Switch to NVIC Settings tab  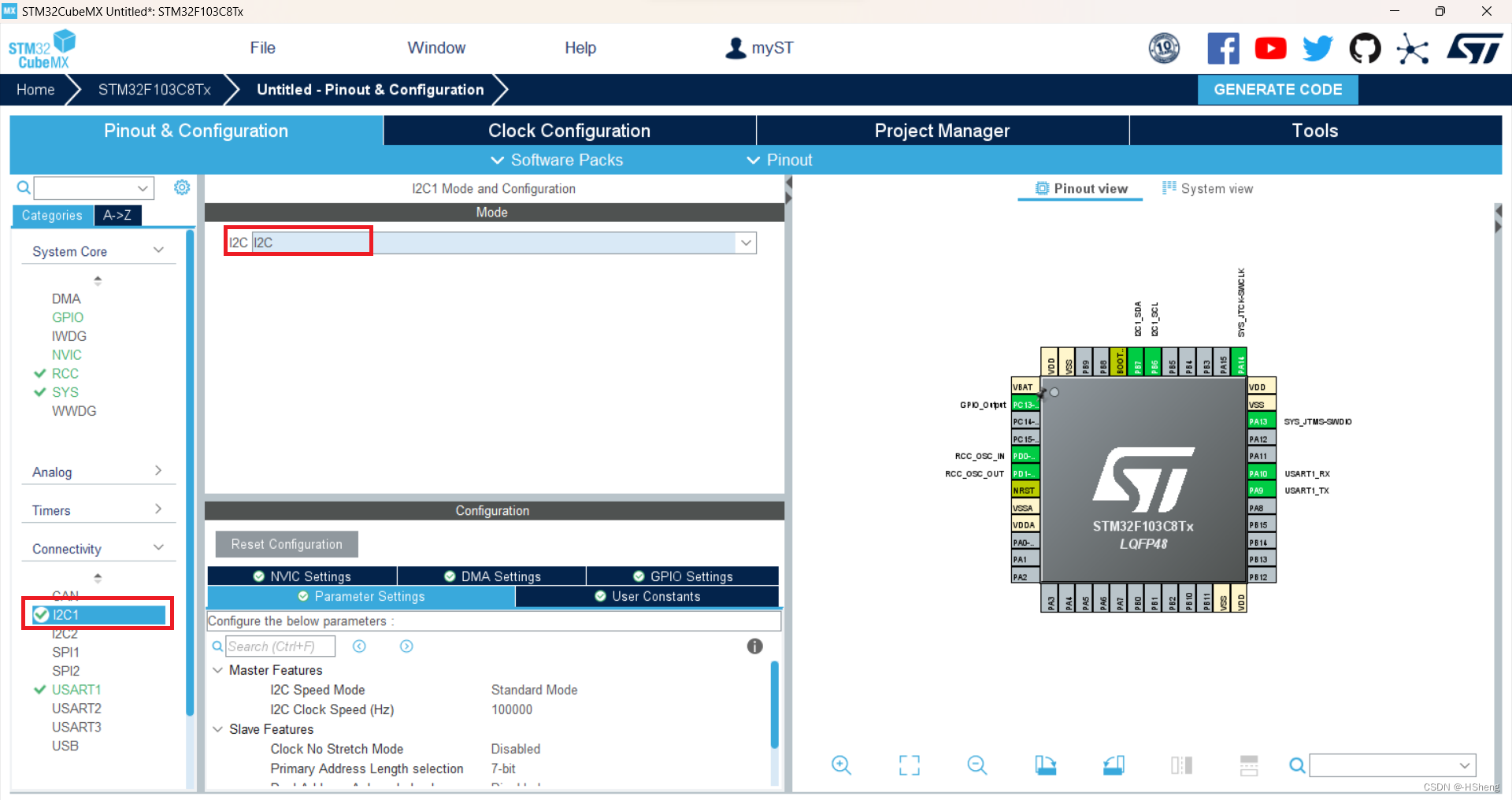tap(302, 576)
